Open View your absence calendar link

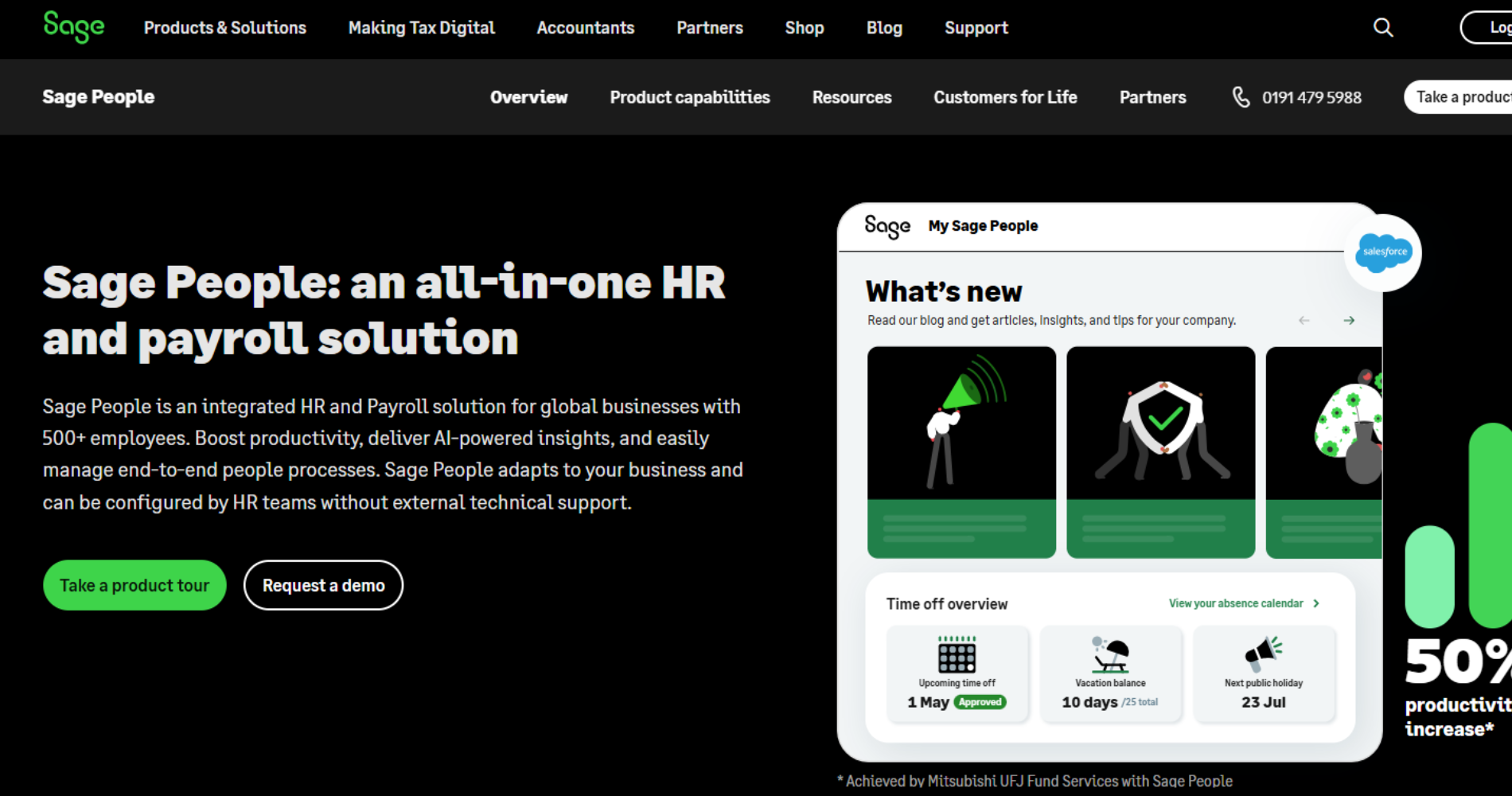[1236, 603]
